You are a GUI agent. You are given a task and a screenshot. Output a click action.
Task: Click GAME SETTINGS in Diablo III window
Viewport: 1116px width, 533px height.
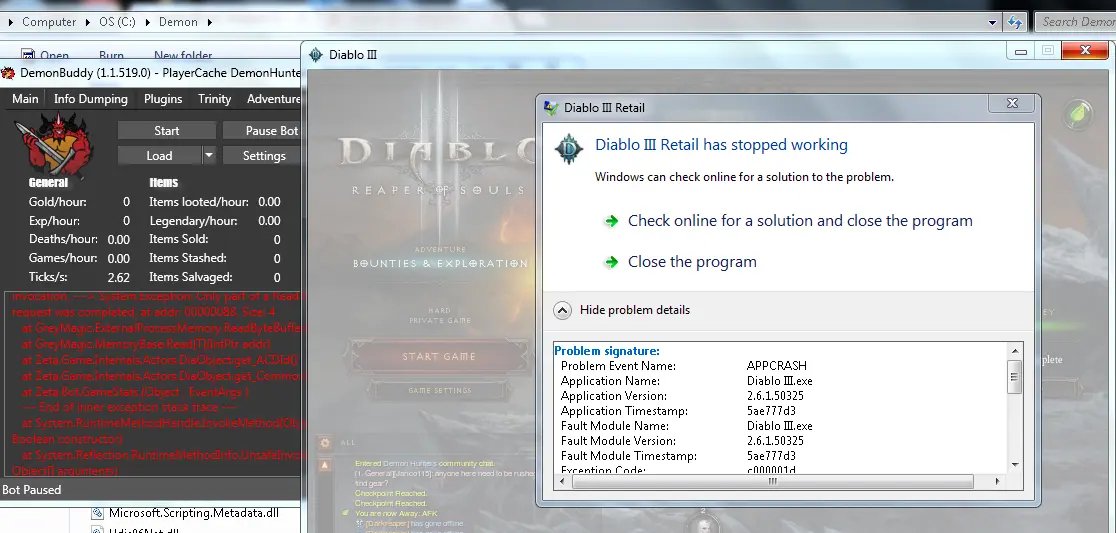[440, 391]
